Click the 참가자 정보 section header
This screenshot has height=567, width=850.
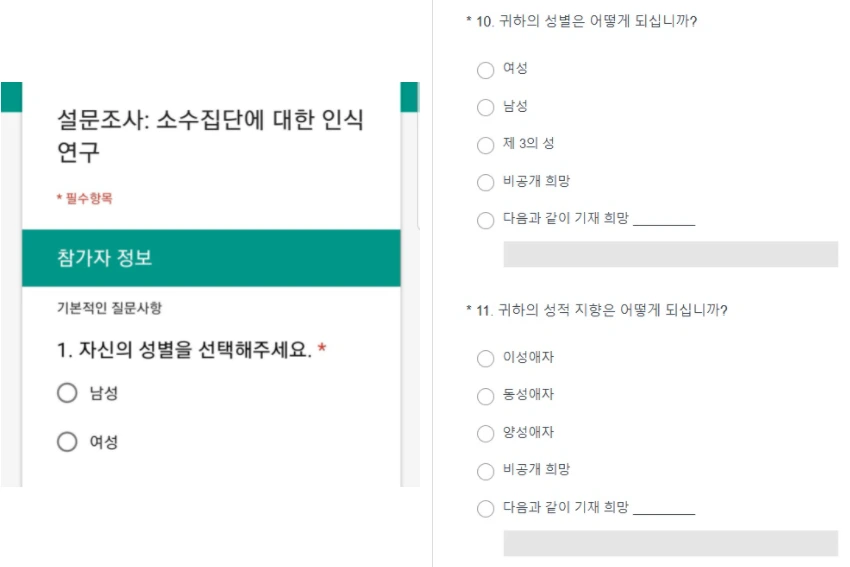click(211, 258)
